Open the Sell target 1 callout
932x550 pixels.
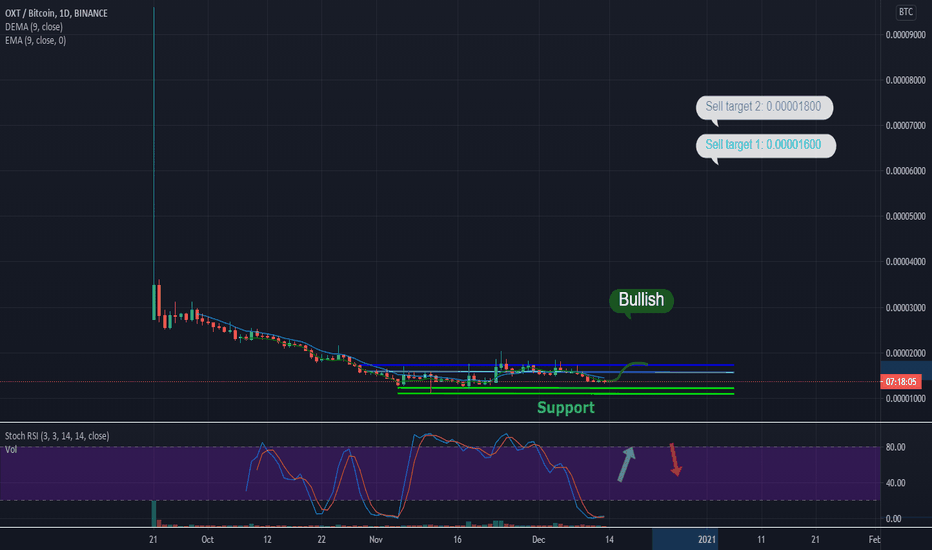tap(766, 146)
